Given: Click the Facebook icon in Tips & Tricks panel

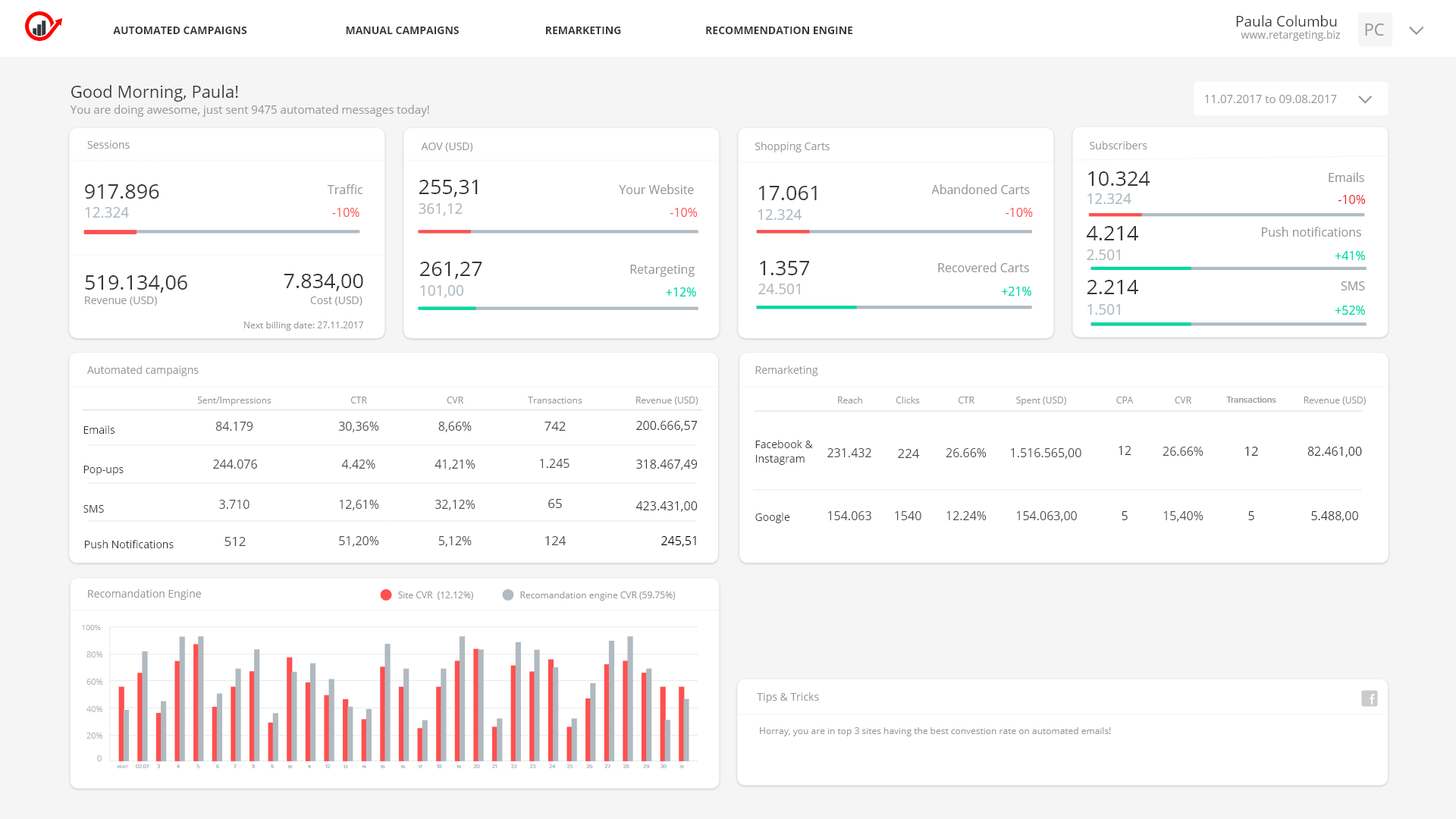Looking at the screenshot, I should [x=1370, y=698].
